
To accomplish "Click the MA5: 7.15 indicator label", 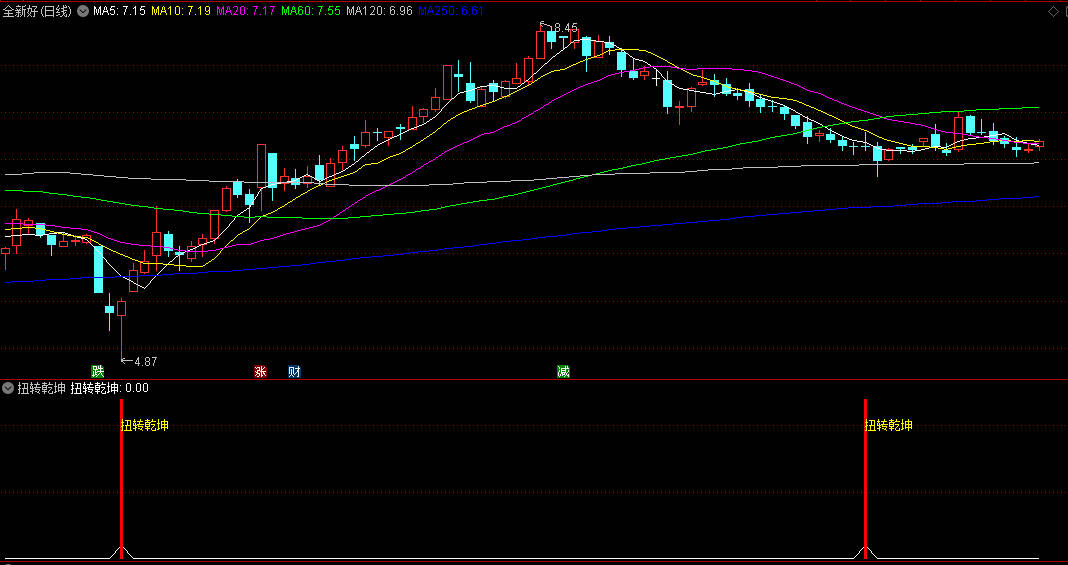I will 119,11.
